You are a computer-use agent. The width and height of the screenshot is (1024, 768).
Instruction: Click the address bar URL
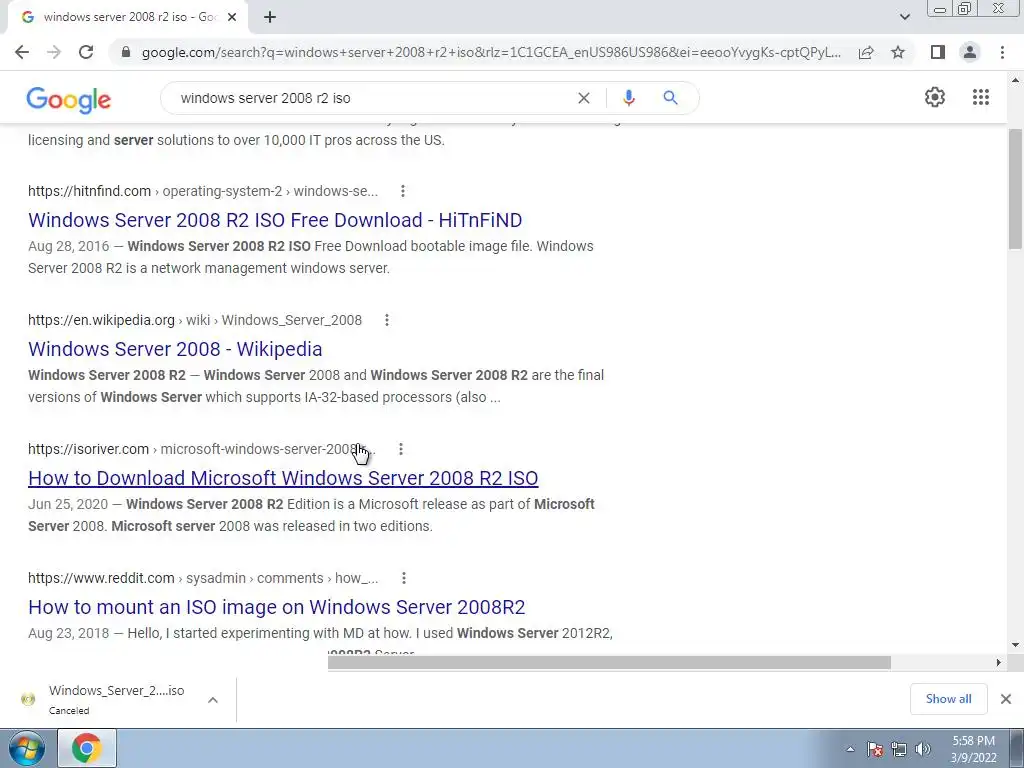pos(491,52)
